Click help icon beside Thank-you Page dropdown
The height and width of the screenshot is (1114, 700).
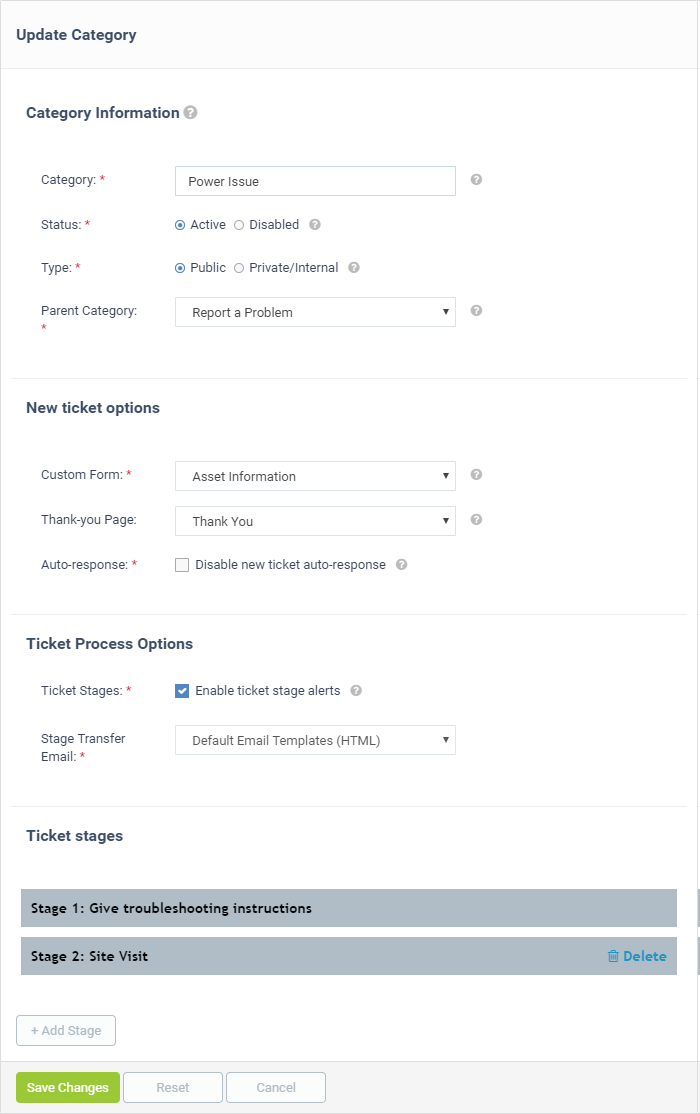pos(476,519)
